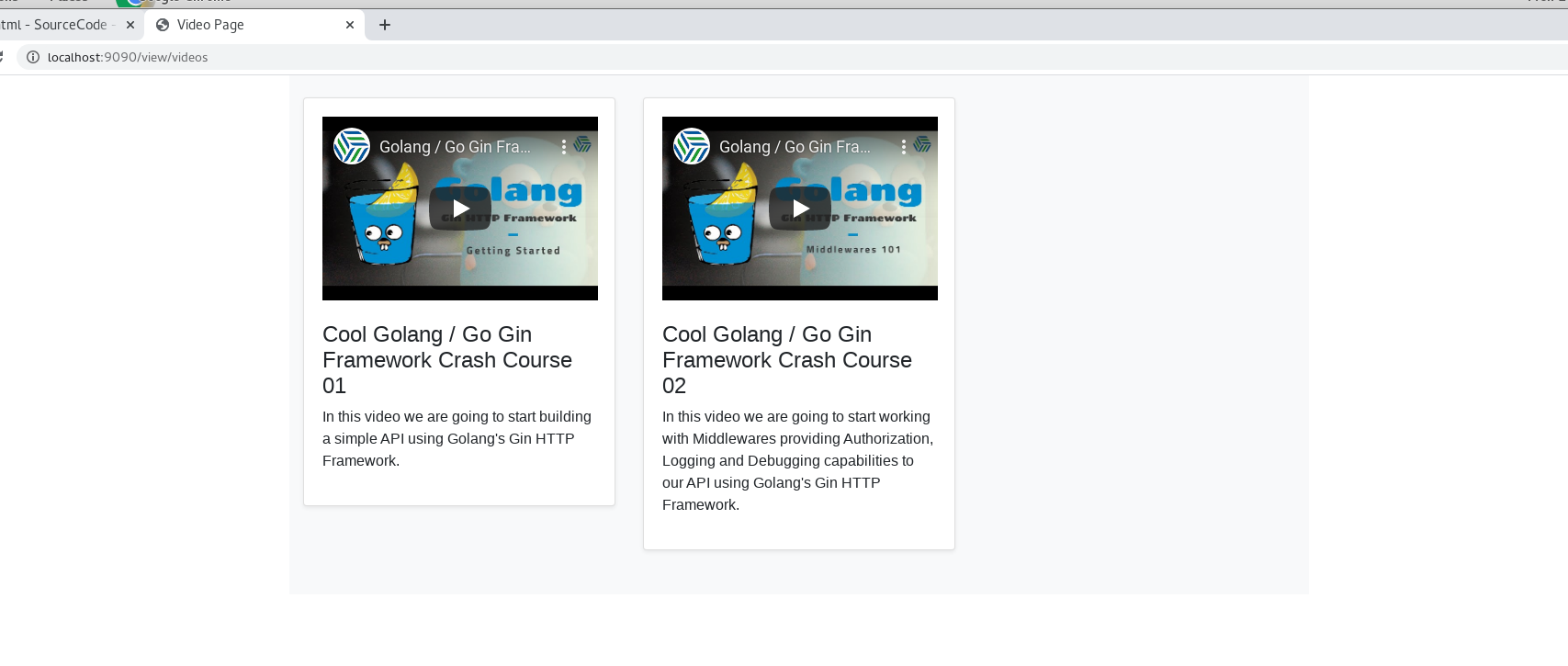This screenshot has width=1568, height=666.
Task: Click the Video Page tab globe favicon
Action: pos(163,25)
